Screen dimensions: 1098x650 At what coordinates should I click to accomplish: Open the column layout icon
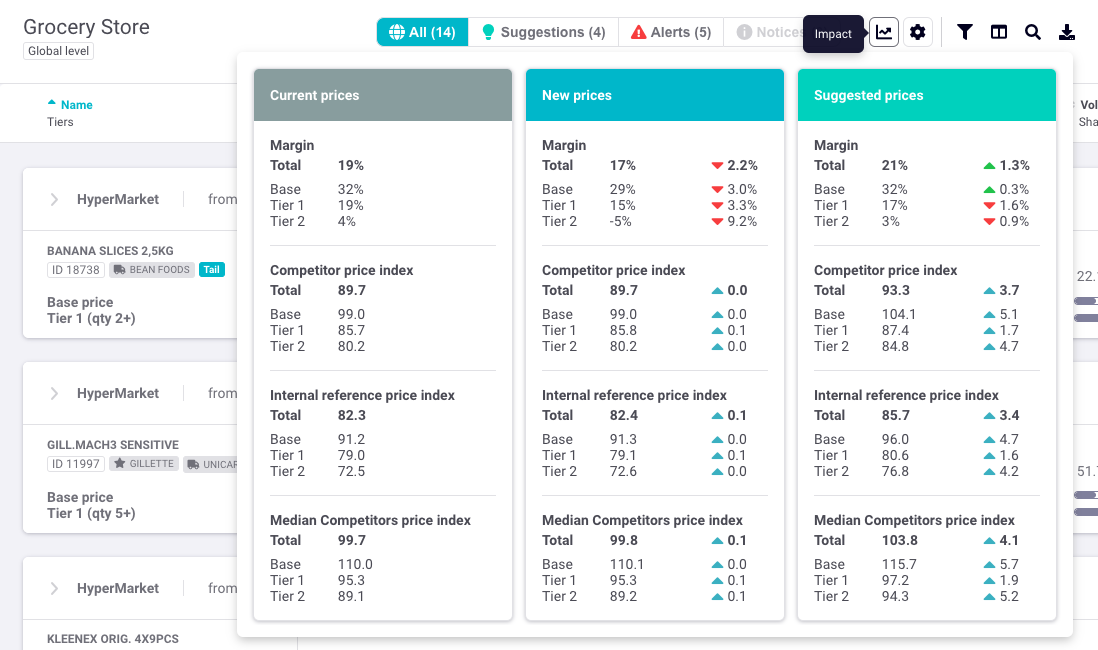(x=999, y=32)
